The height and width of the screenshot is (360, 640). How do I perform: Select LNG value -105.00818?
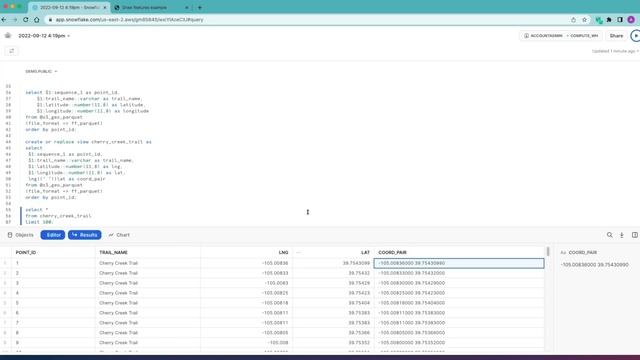[x=276, y=303]
